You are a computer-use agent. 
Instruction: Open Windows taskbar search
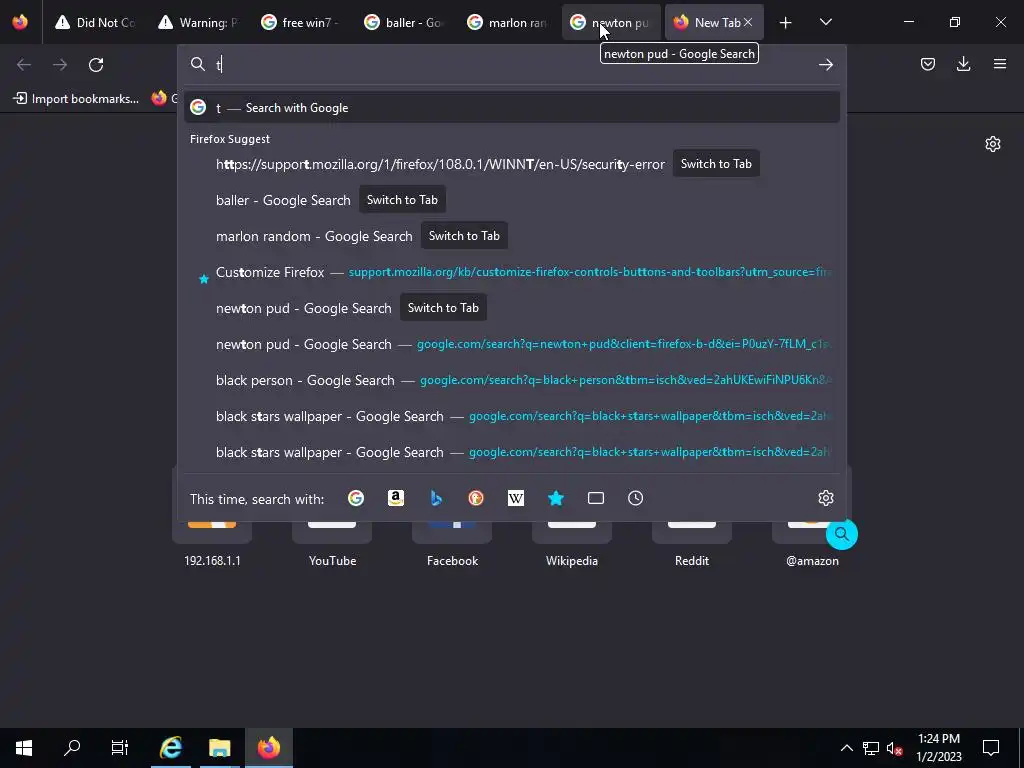pos(72,748)
